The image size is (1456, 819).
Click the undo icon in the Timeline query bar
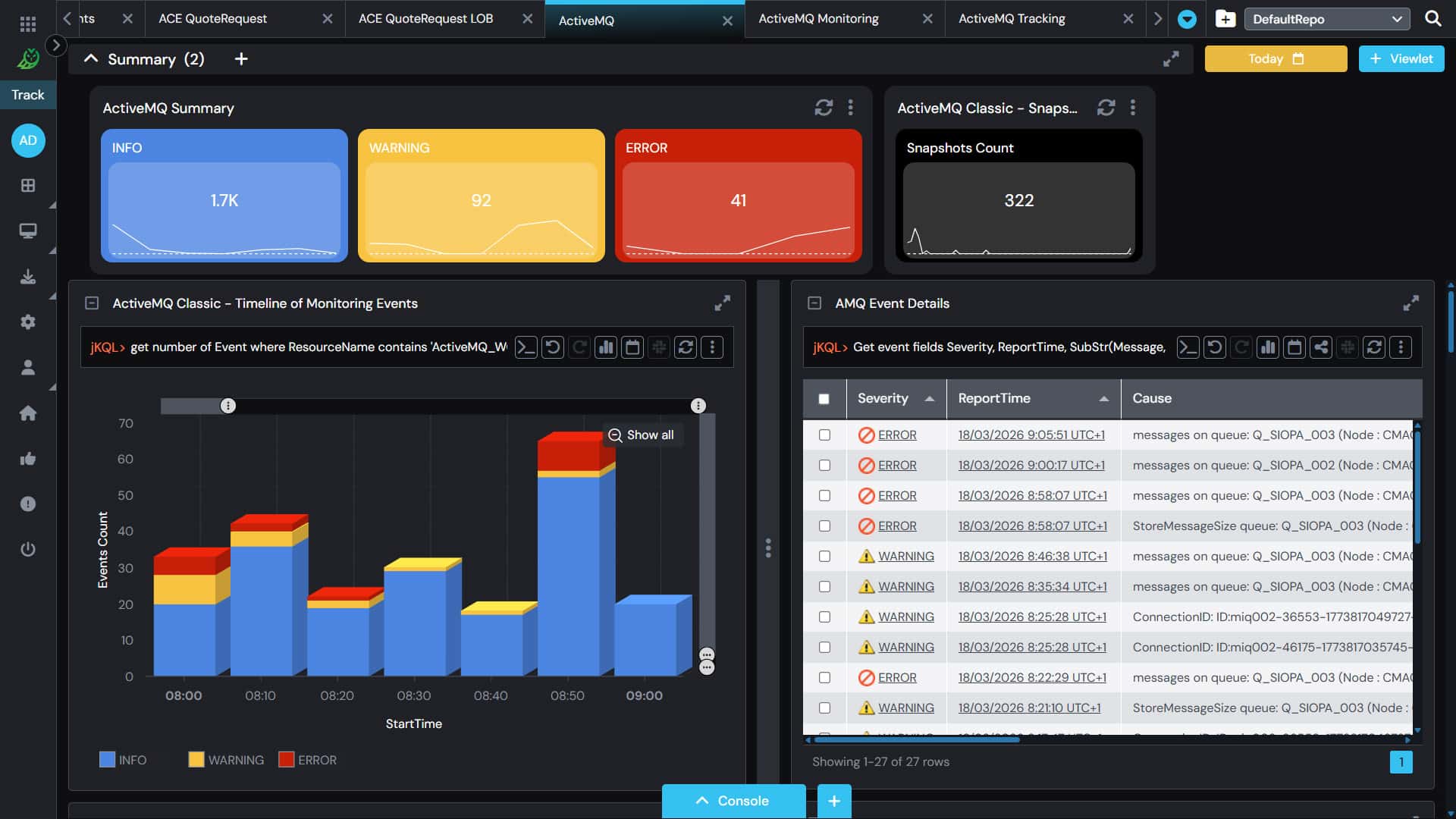(x=553, y=347)
